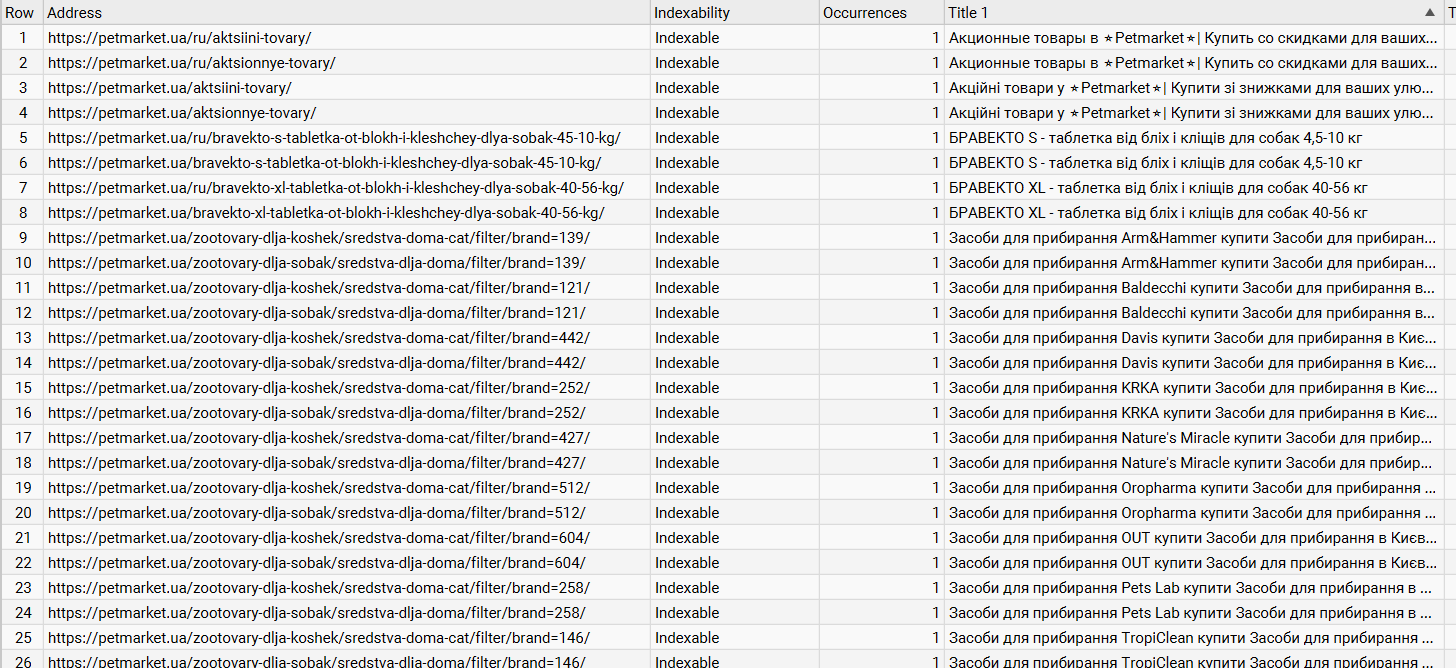The image size is (1456, 668).
Task: Select the row 5 address with ru/bravekto-s-tabletka
Action: 334,138
